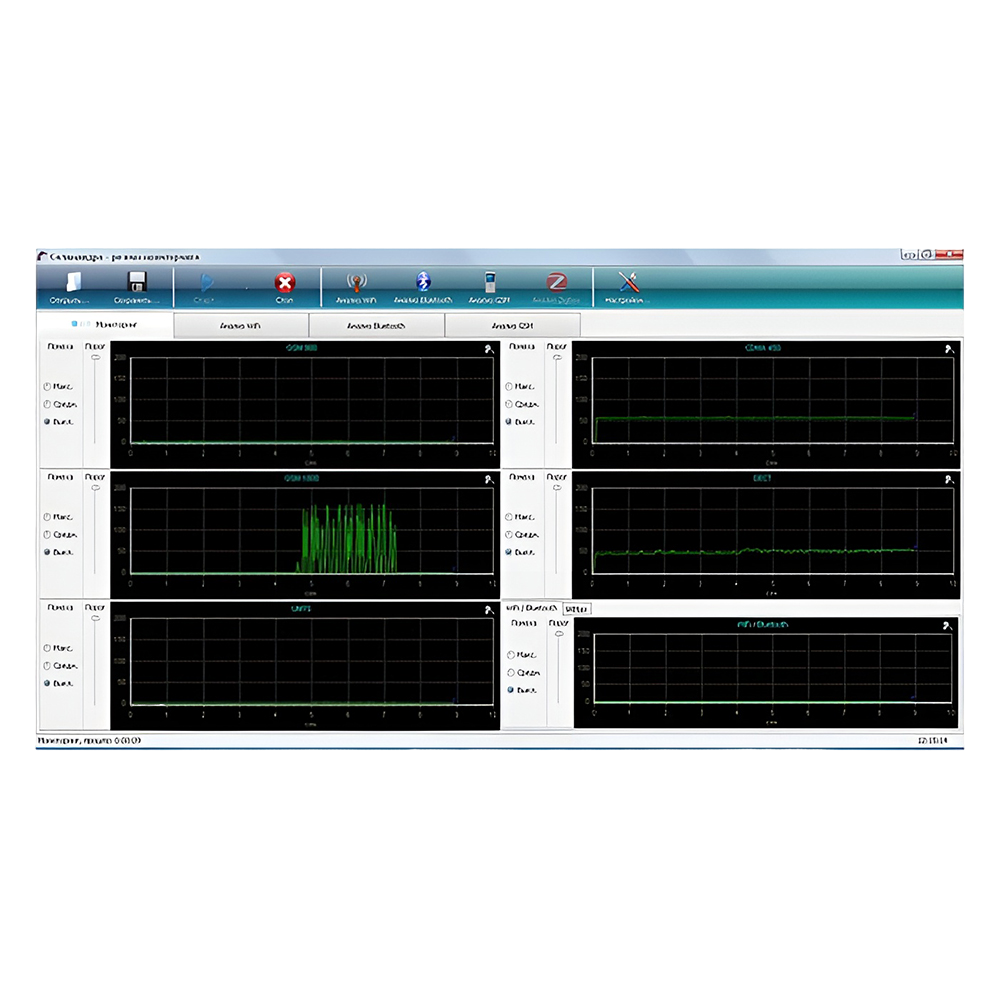
Task: Select first radio option beside GSM 900 chart
Action: [47, 386]
